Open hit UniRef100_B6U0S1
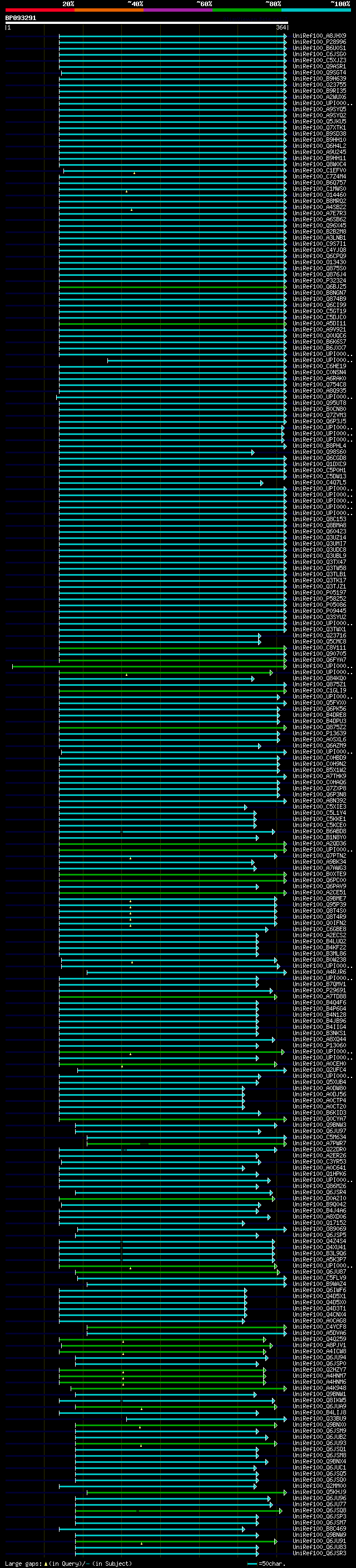356x1568 pixels. (319, 48)
